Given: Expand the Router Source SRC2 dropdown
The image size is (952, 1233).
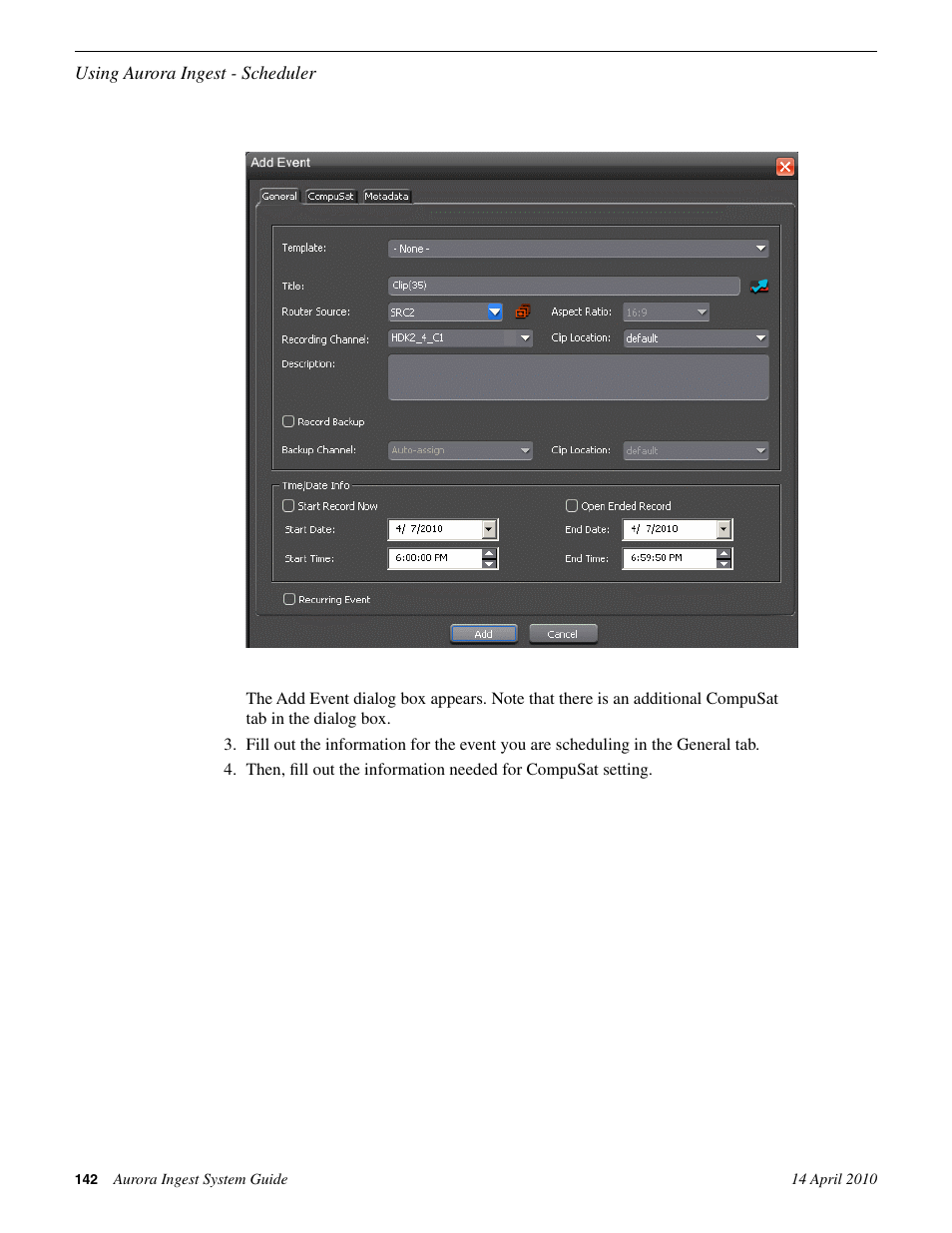Looking at the screenshot, I should click(x=495, y=312).
